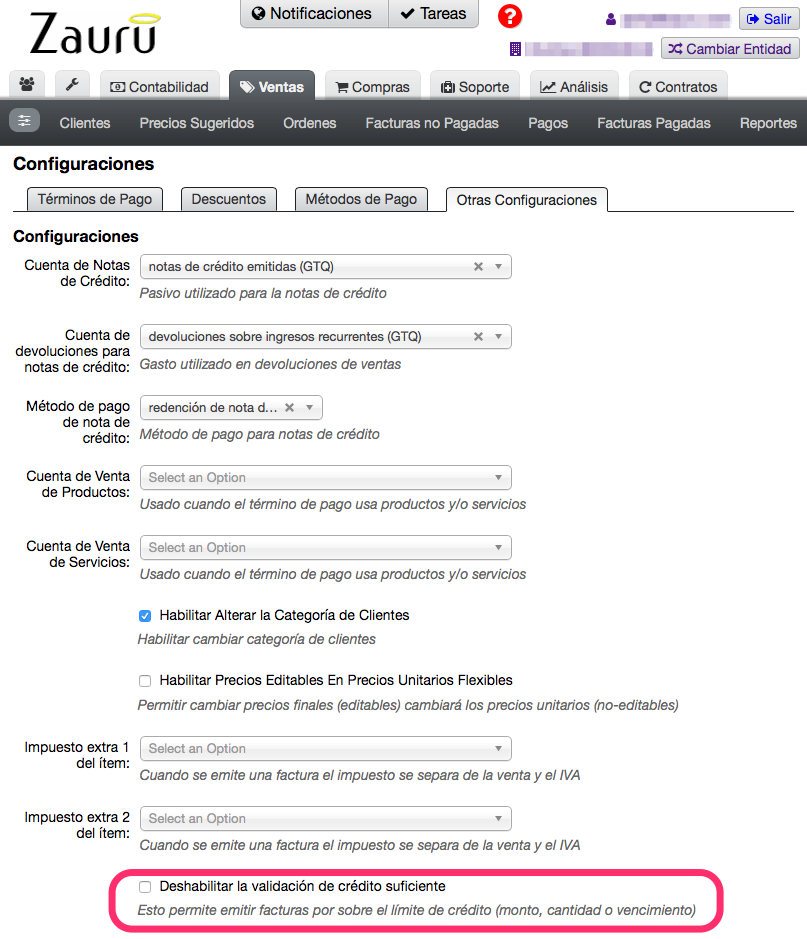This screenshot has height=939, width=807.
Task: Click the purple user profile icon
Action: tap(611, 20)
